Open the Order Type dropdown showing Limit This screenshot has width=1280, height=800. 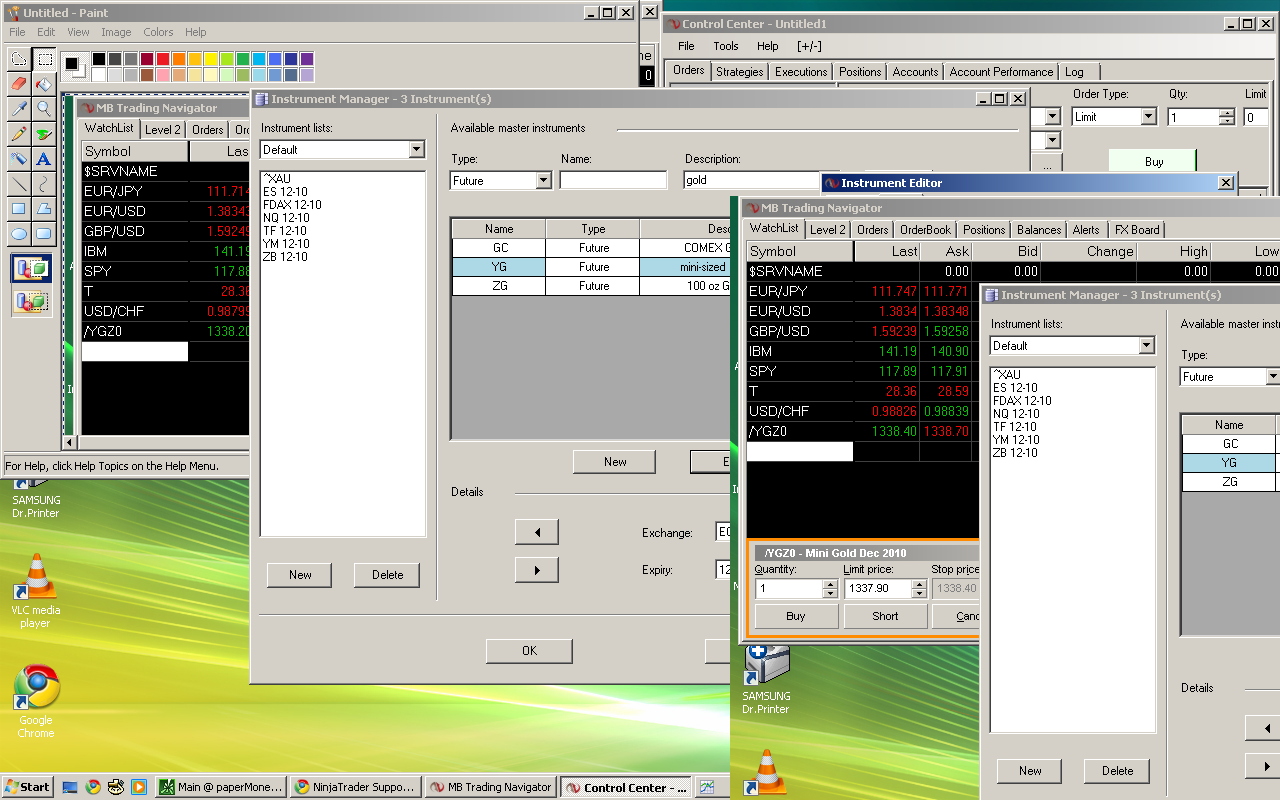click(x=1148, y=117)
